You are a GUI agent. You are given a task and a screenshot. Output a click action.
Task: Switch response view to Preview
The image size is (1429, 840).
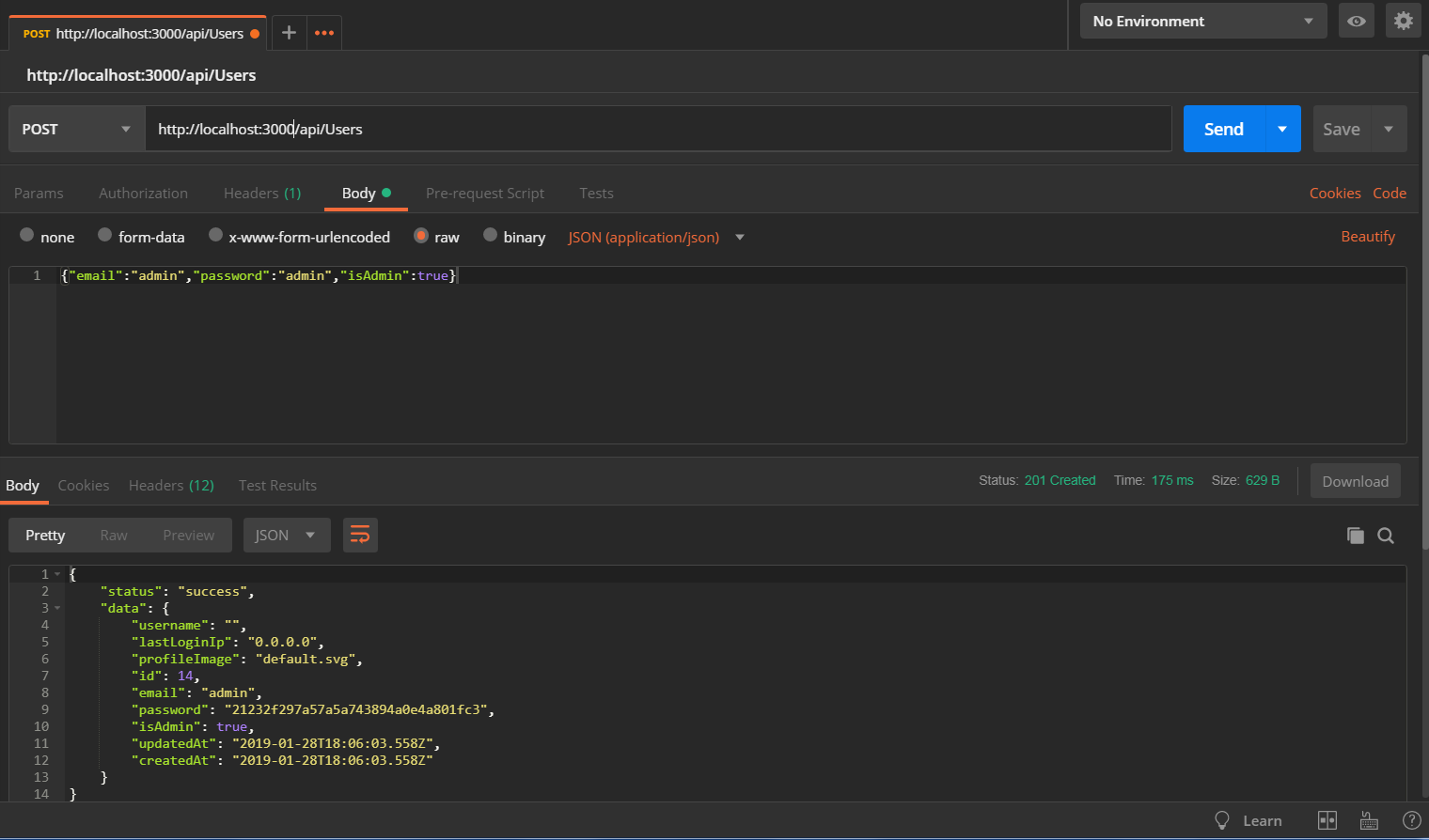188,535
